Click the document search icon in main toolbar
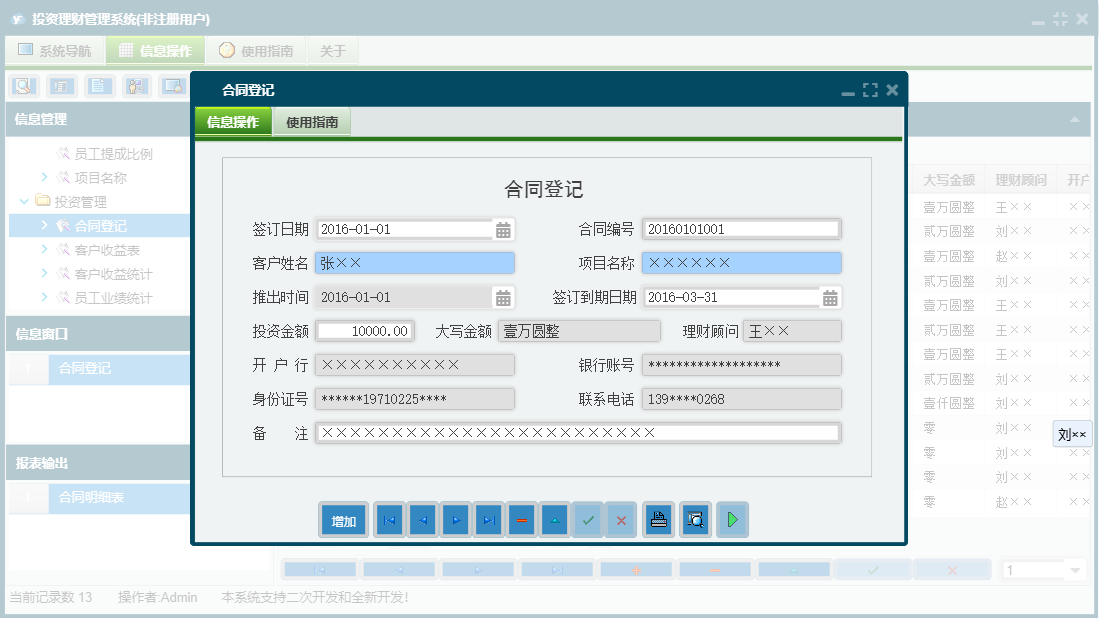This screenshot has height=618, width=1099. [x=22, y=86]
